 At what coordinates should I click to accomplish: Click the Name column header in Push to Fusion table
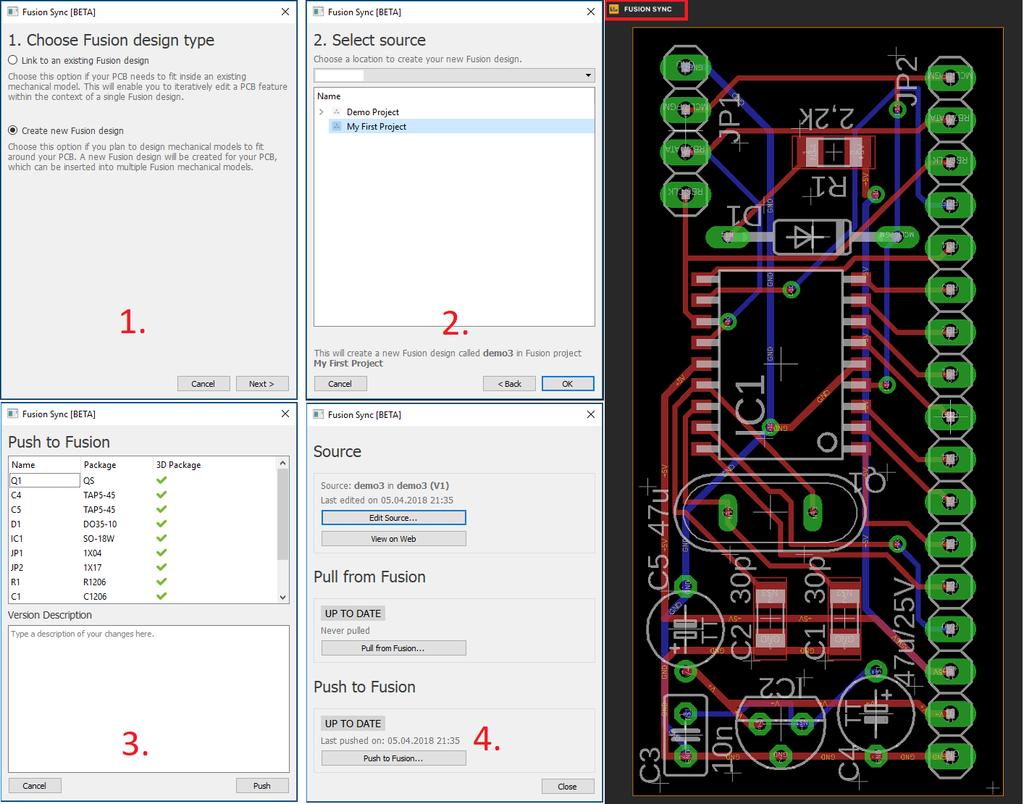(x=23, y=464)
